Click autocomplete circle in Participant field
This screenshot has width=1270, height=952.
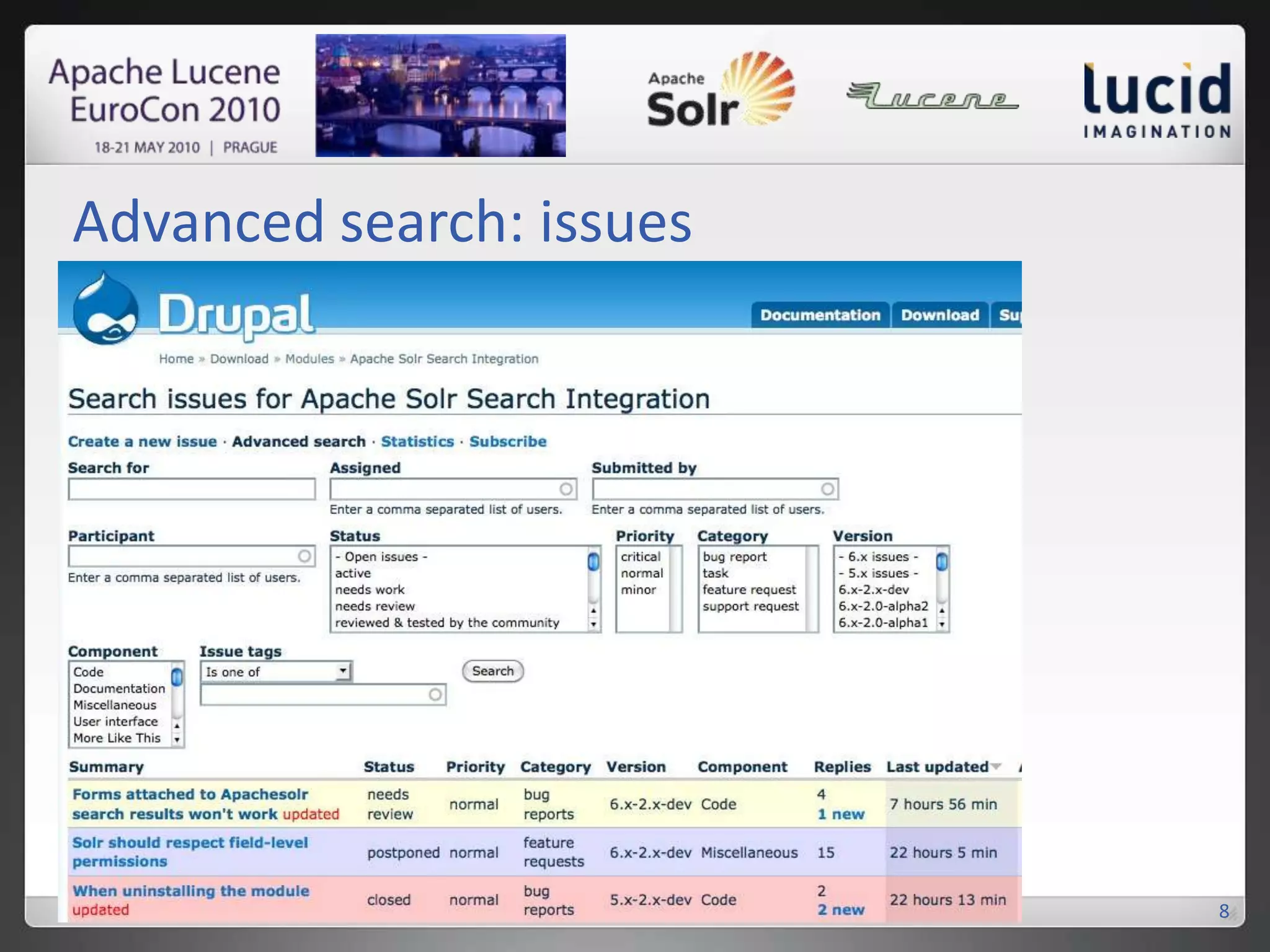[304, 556]
